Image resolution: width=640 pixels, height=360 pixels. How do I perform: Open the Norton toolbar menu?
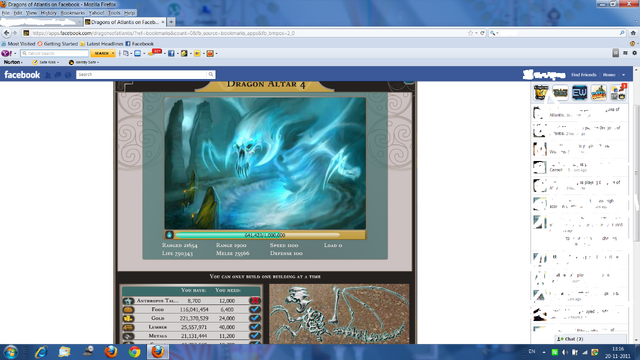click(x=13, y=62)
